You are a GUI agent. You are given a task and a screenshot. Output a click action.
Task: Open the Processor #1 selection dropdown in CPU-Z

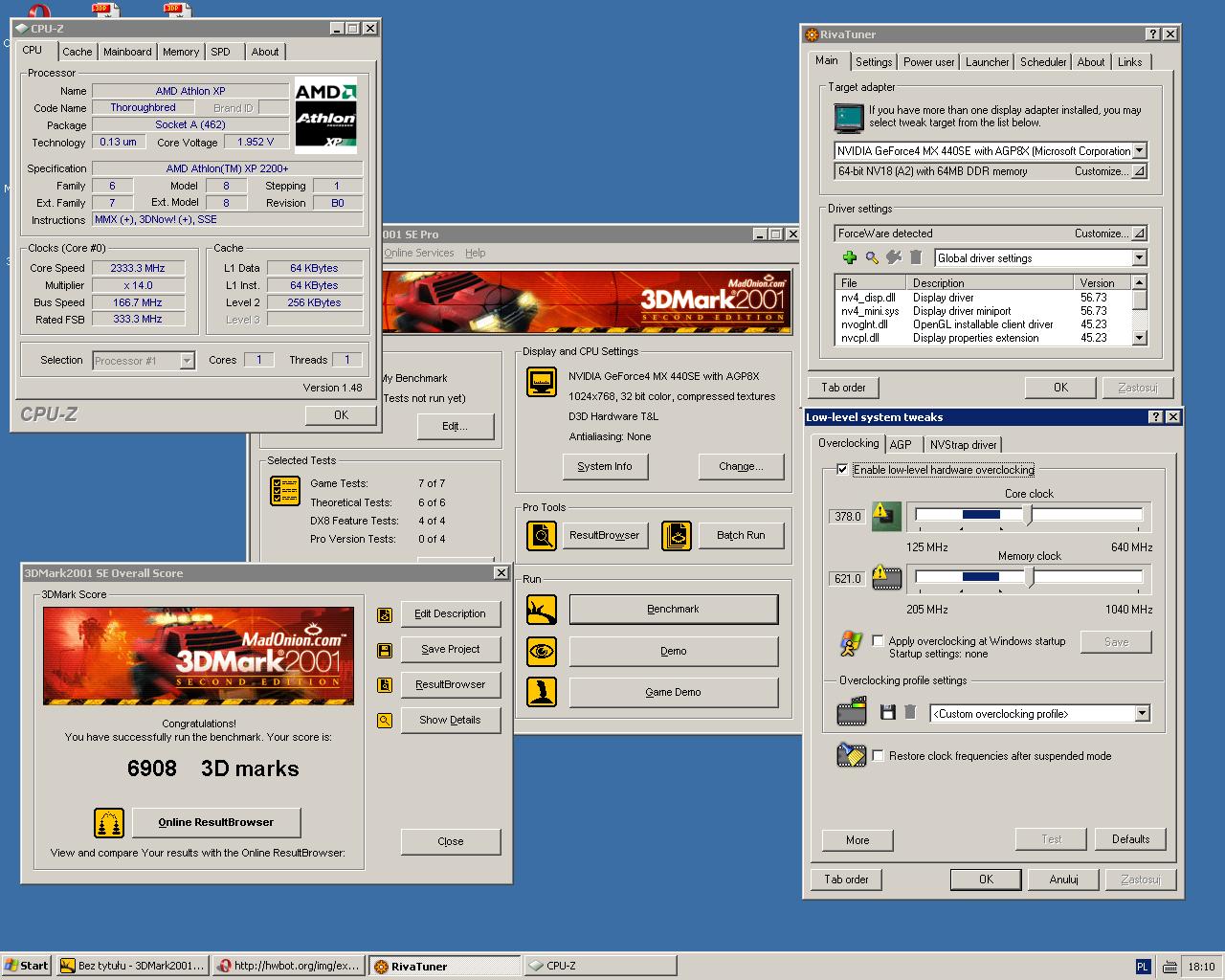(188, 361)
